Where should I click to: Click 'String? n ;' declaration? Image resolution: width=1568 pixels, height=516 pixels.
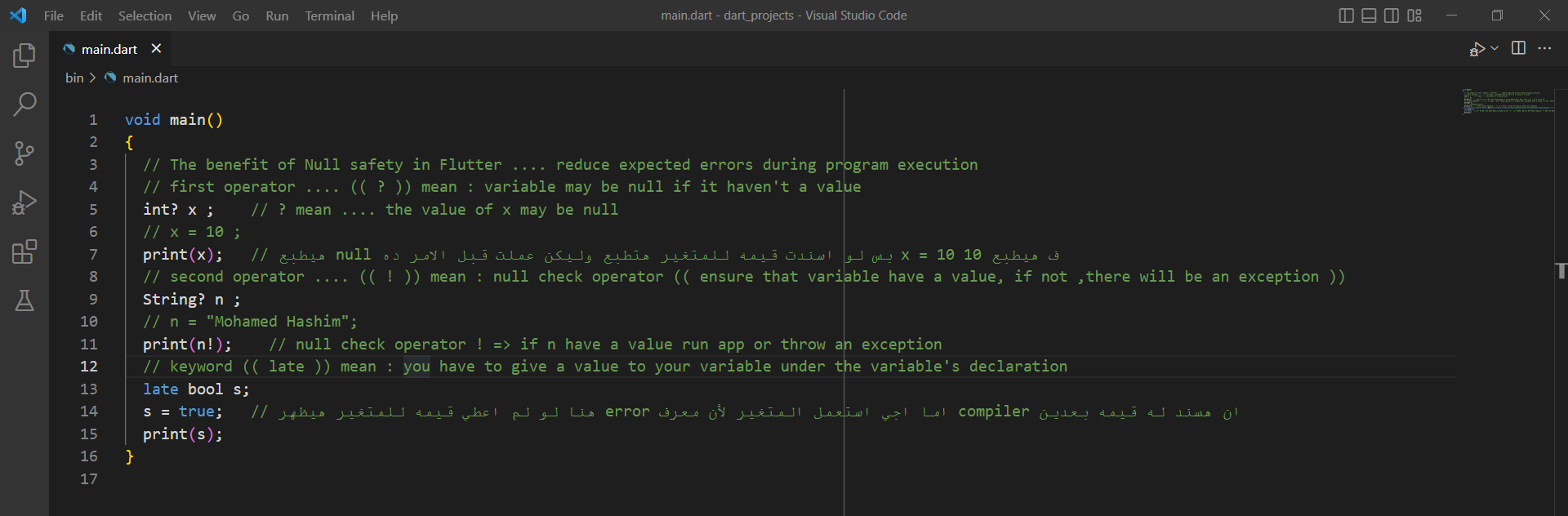(191, 299)
